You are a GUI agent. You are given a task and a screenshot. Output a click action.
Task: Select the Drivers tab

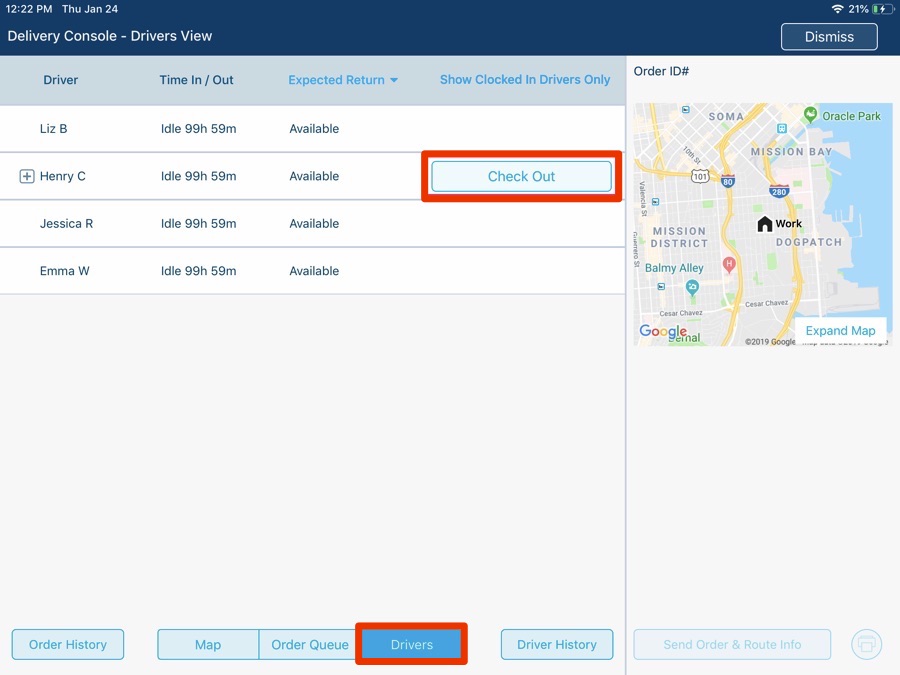411,644
